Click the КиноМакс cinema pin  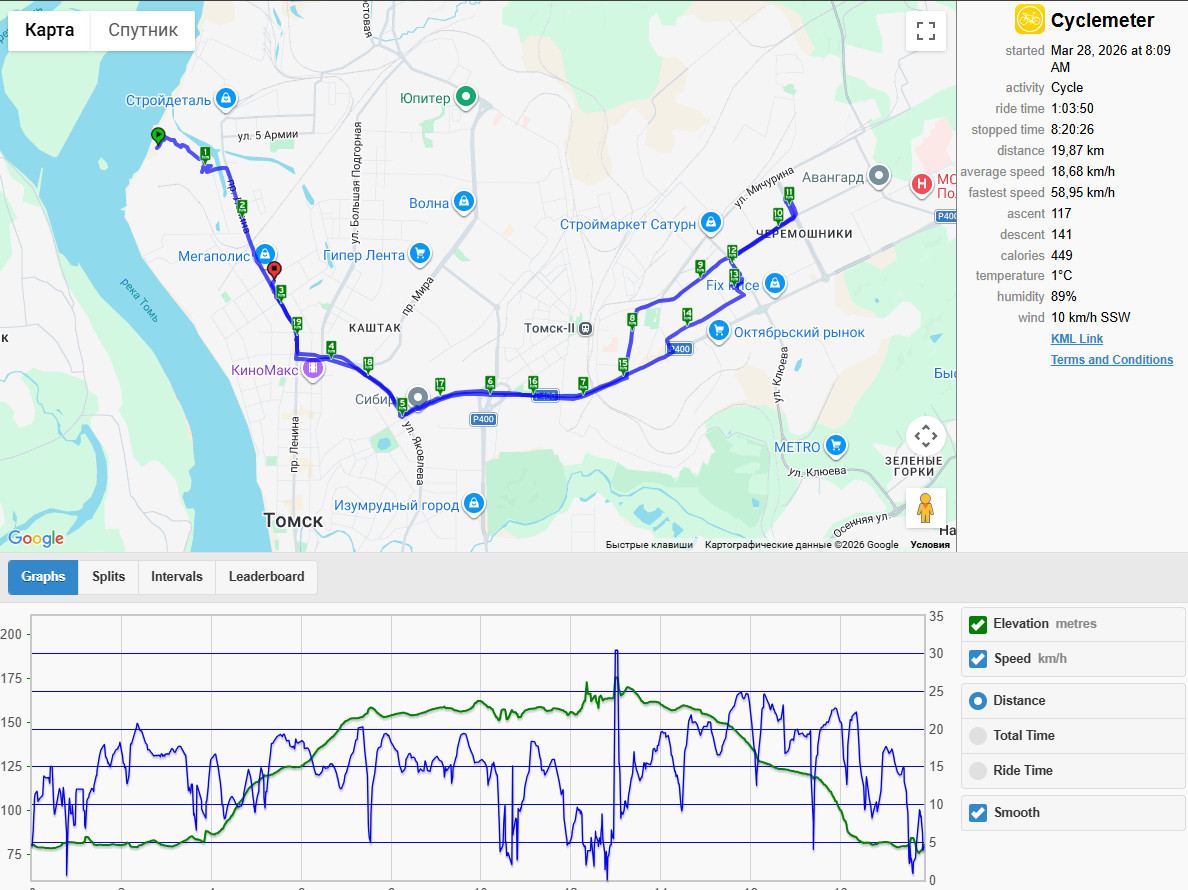coord(312,369)
